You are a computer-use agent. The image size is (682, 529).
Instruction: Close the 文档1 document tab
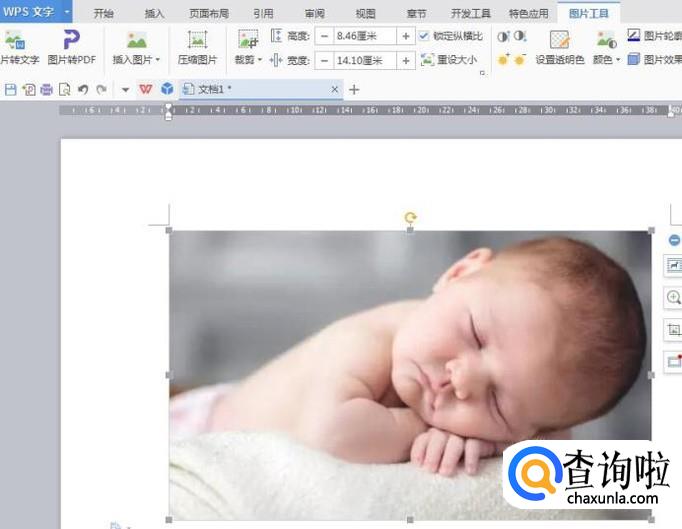[x=335, y=89]
